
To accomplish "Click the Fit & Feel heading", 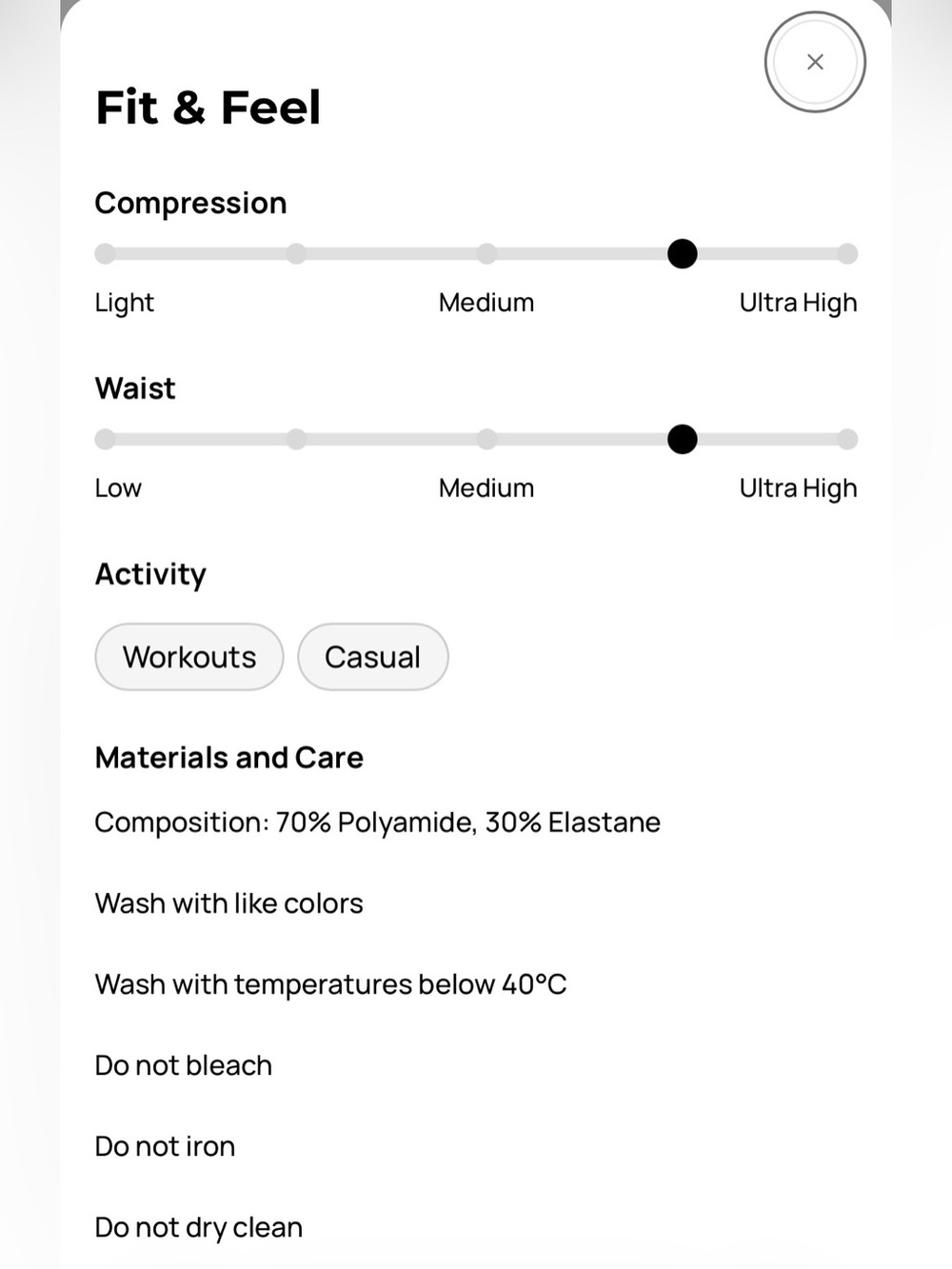I will click(208, 107).
